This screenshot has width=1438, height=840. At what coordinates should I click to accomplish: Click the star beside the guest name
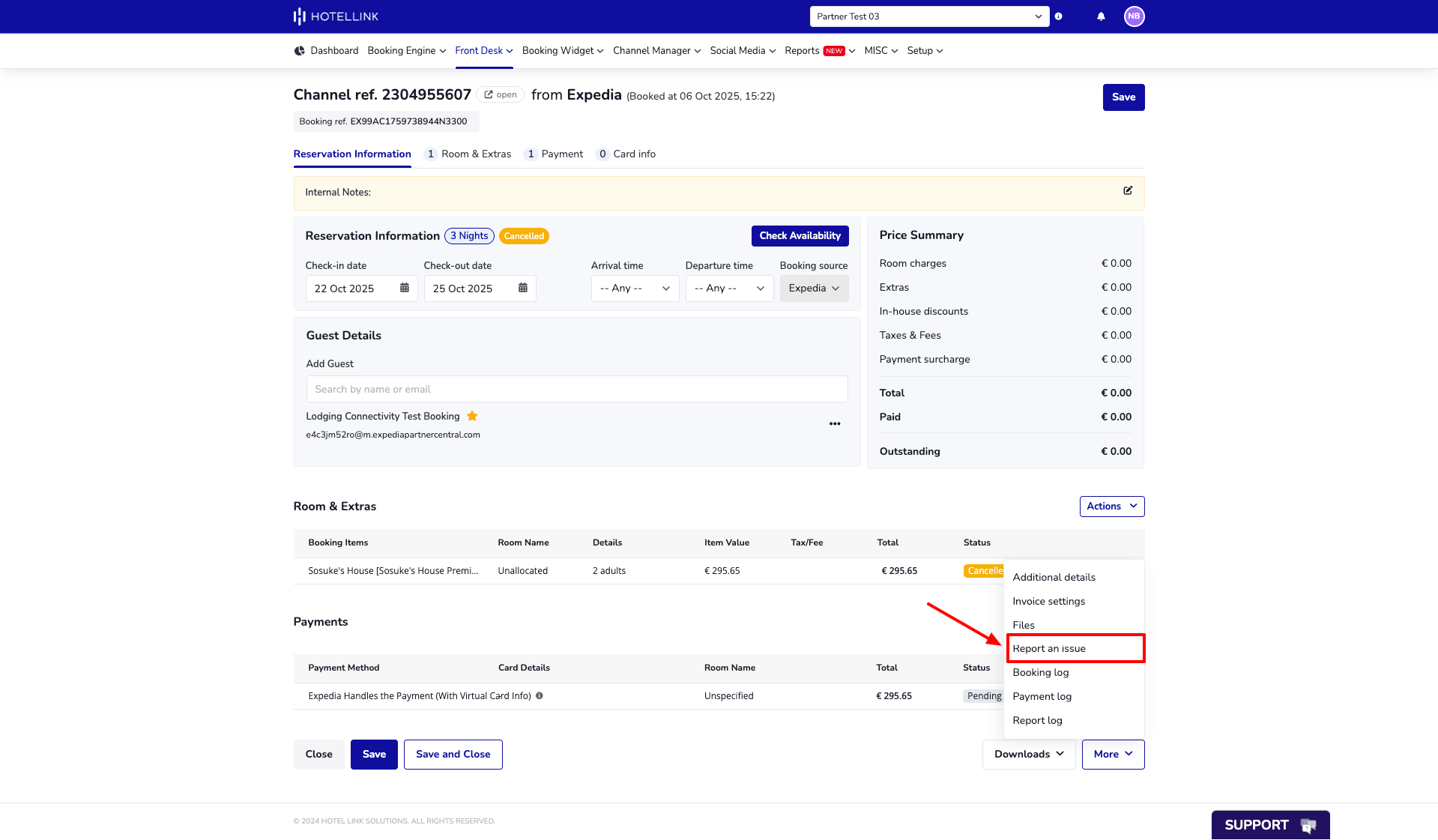(472, 416)
